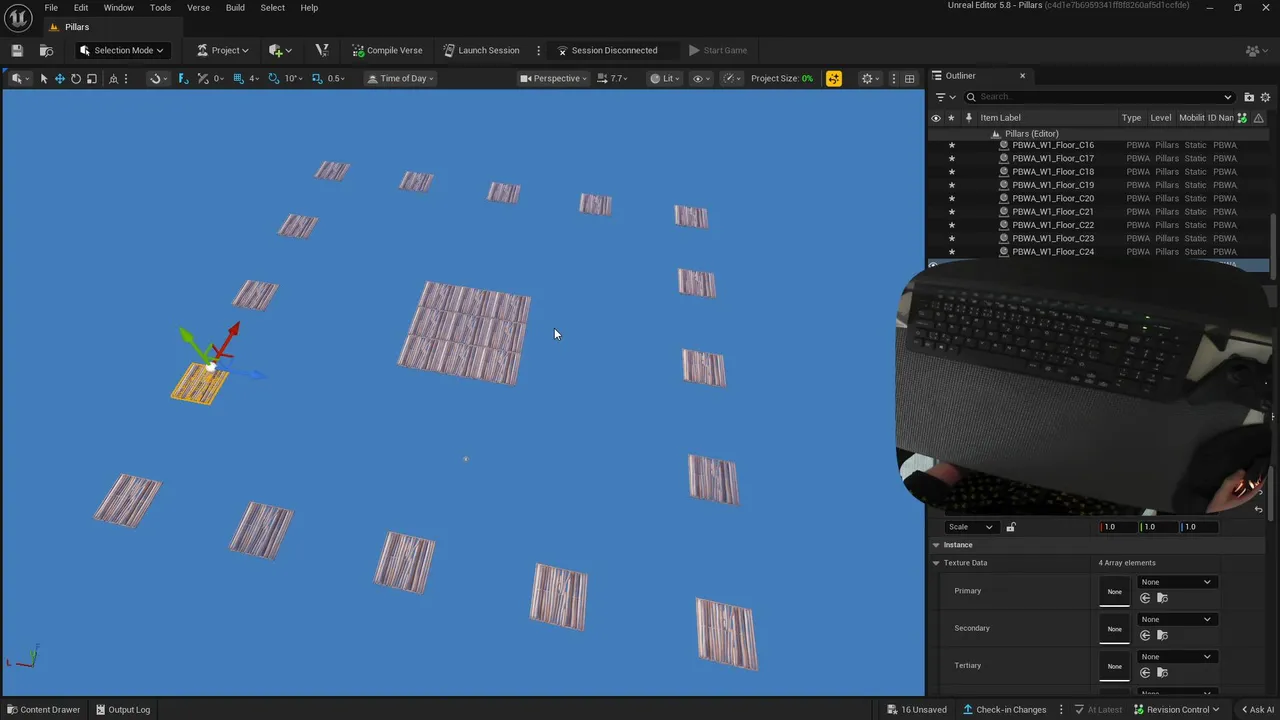
Task: Open the Project dropdown
Action: (222, 50)
